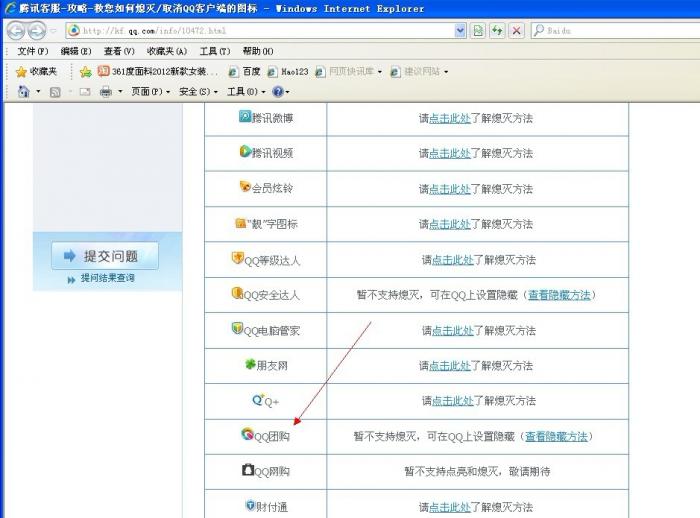This screenshot has width=700, height=518.
Task: Expand the Print button dropdown arrow
Action: (120, 92)
